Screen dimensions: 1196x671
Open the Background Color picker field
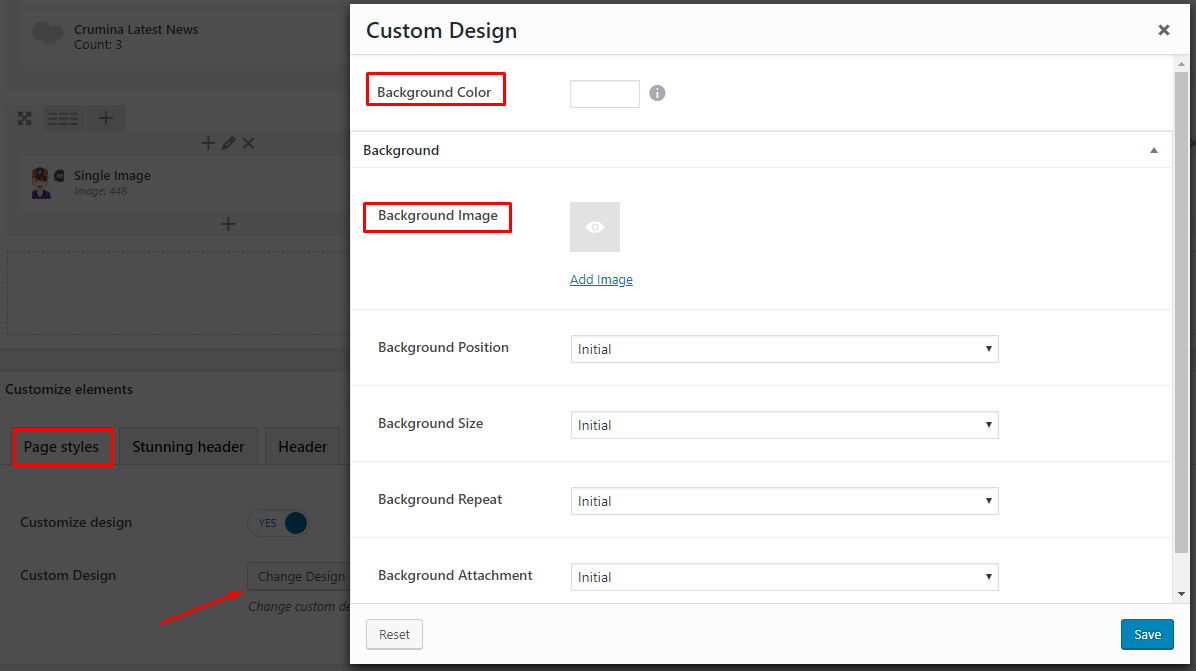pyautogui.click(x=604, y=94)
